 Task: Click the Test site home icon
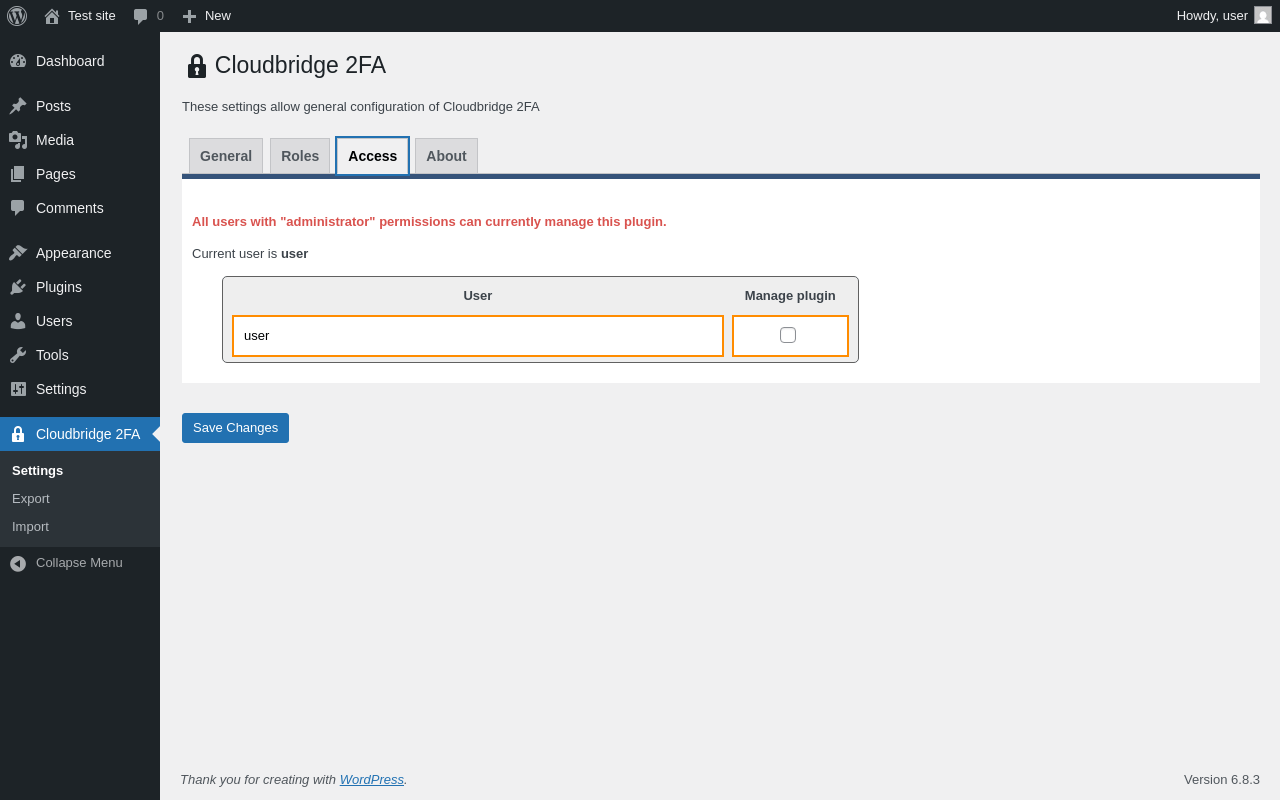pos(52,16)
